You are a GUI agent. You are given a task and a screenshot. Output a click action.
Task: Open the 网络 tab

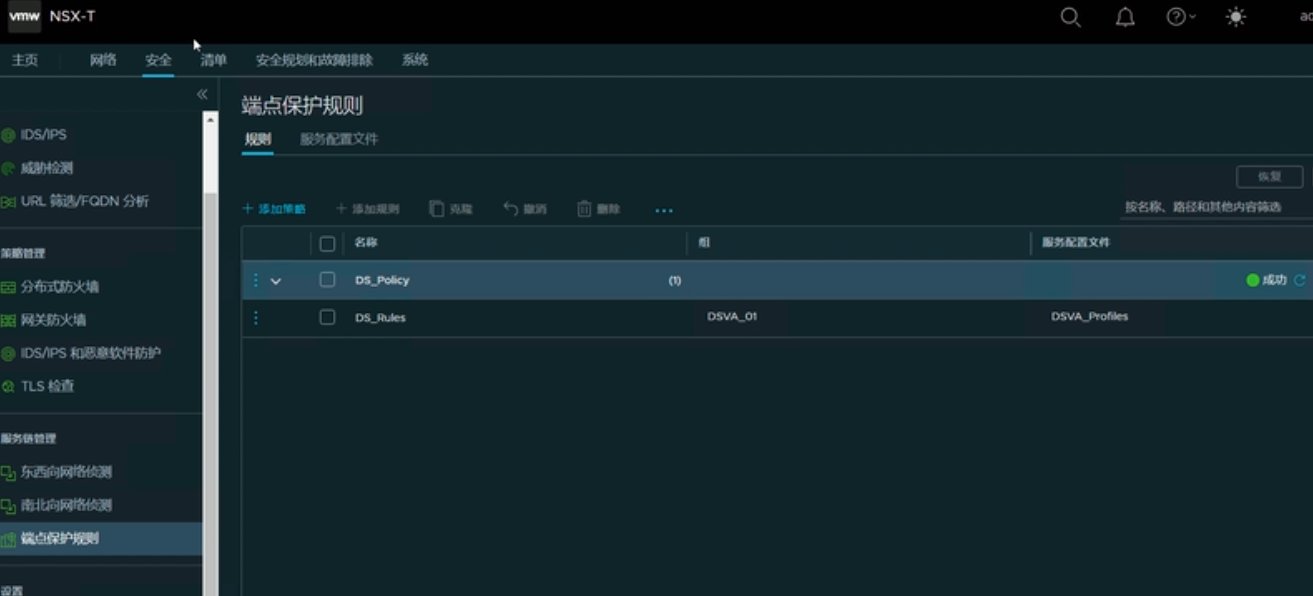pos(103,60)
